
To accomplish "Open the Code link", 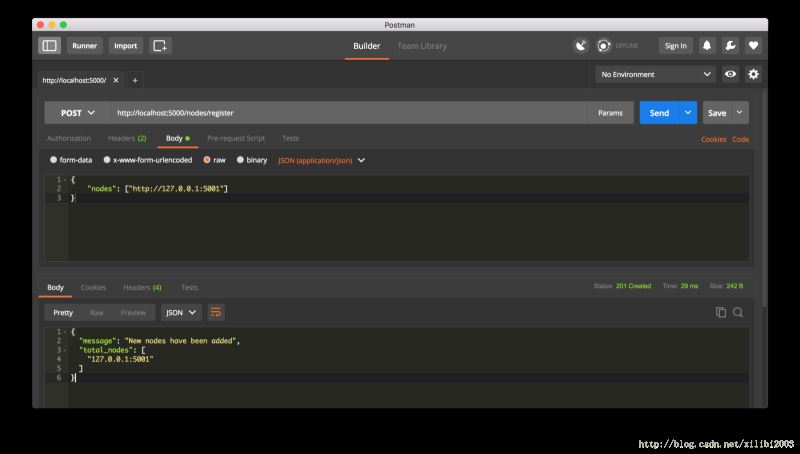I will 741,139.
